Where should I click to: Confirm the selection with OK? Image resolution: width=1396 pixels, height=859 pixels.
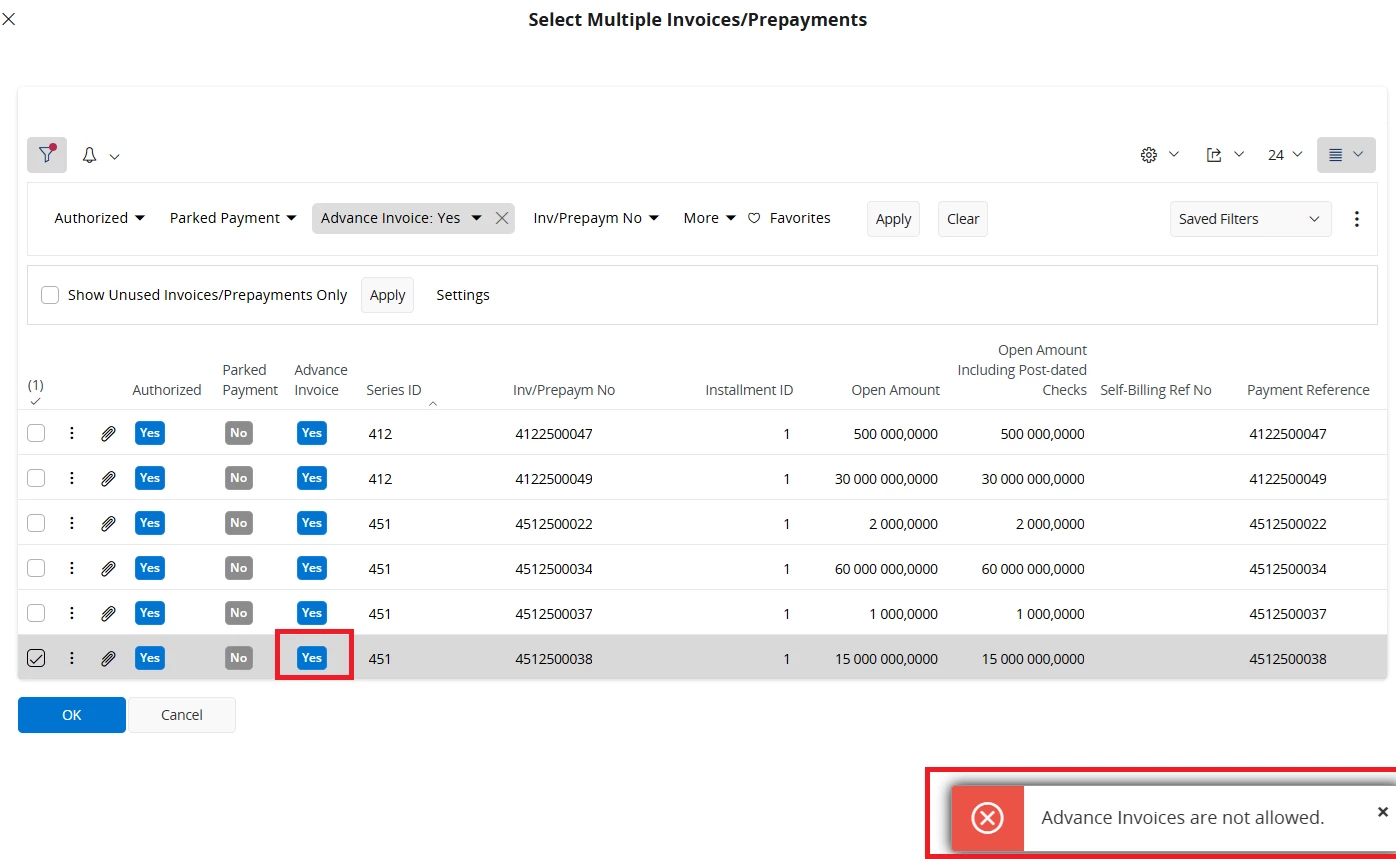point(72,715)
